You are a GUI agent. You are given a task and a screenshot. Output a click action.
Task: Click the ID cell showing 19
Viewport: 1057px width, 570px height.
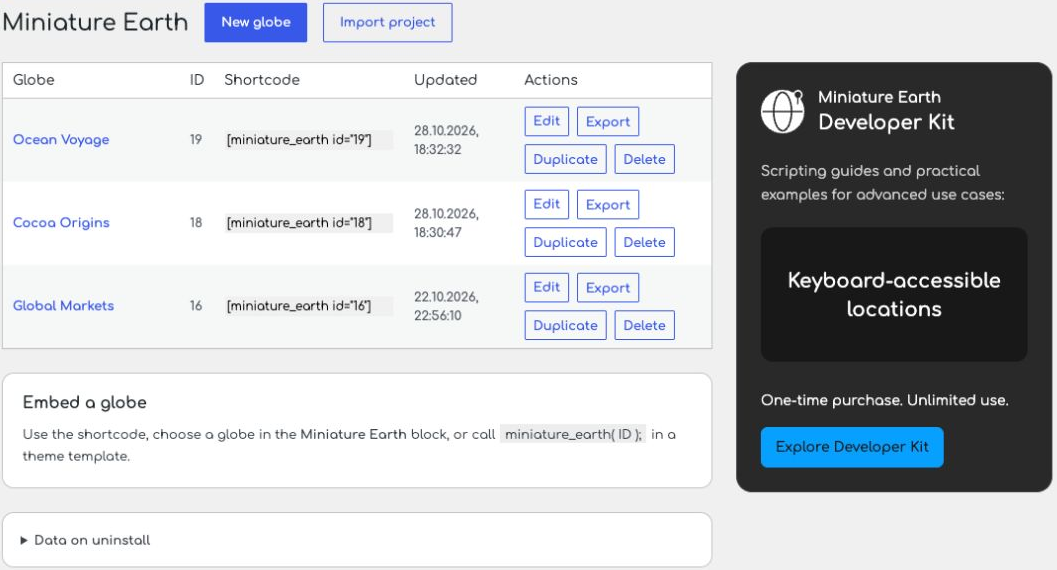click(x=195, y=139)
